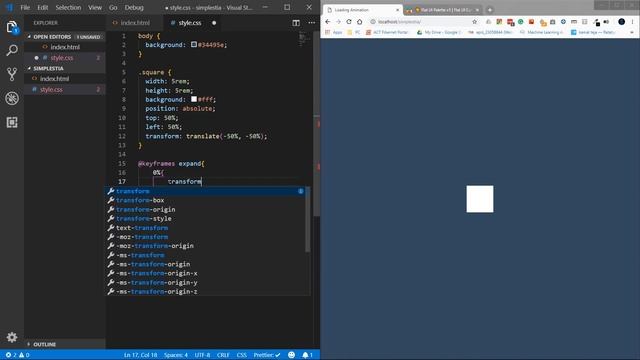
Task: Switch to the Flat UI Palette Chrome tab
Action: [444, 10]
